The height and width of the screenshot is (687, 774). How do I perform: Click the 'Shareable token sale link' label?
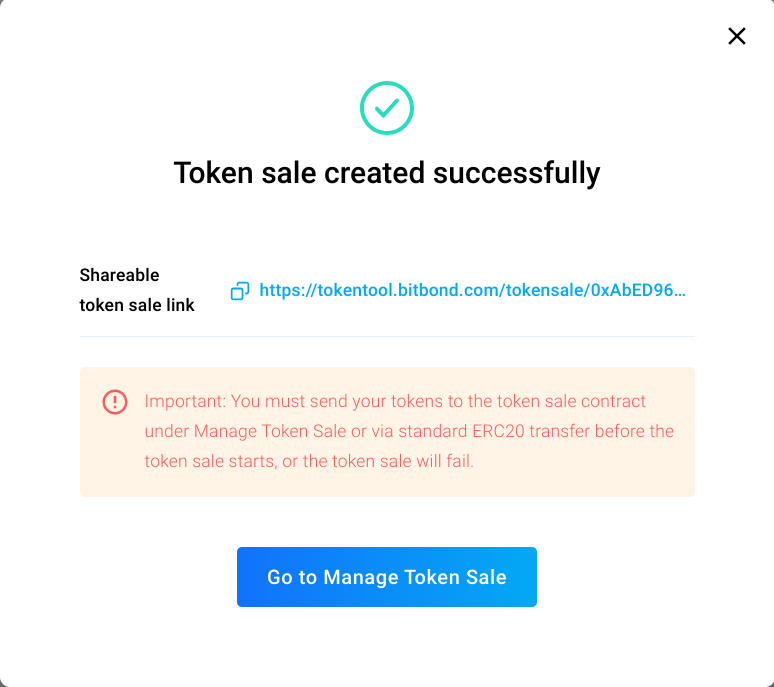(x=137, y=290)
